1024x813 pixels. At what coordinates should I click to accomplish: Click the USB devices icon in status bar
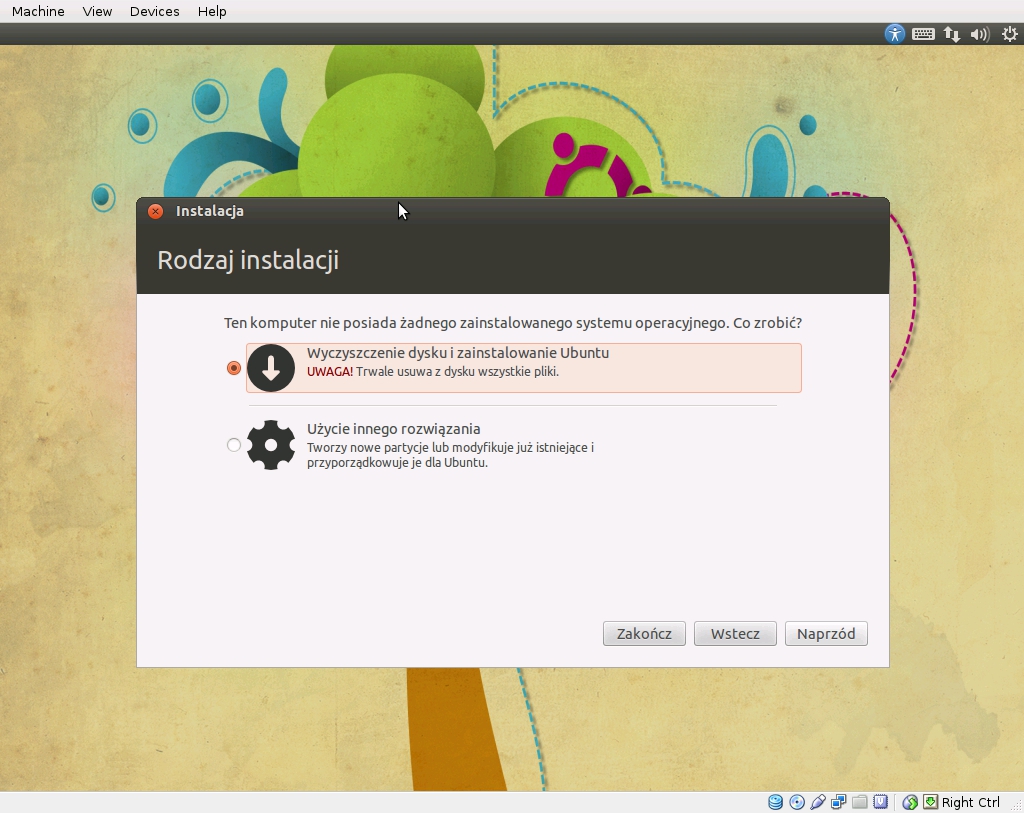click(818, 802)
